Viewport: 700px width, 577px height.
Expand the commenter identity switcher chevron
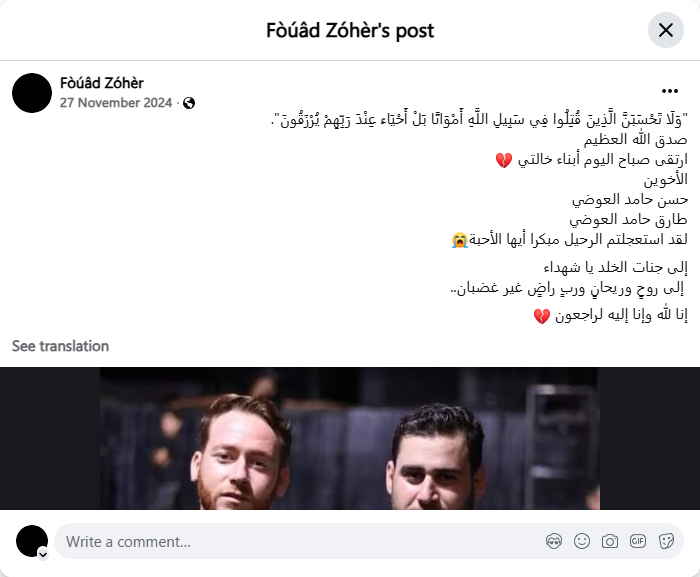click(x=43, y=555)
